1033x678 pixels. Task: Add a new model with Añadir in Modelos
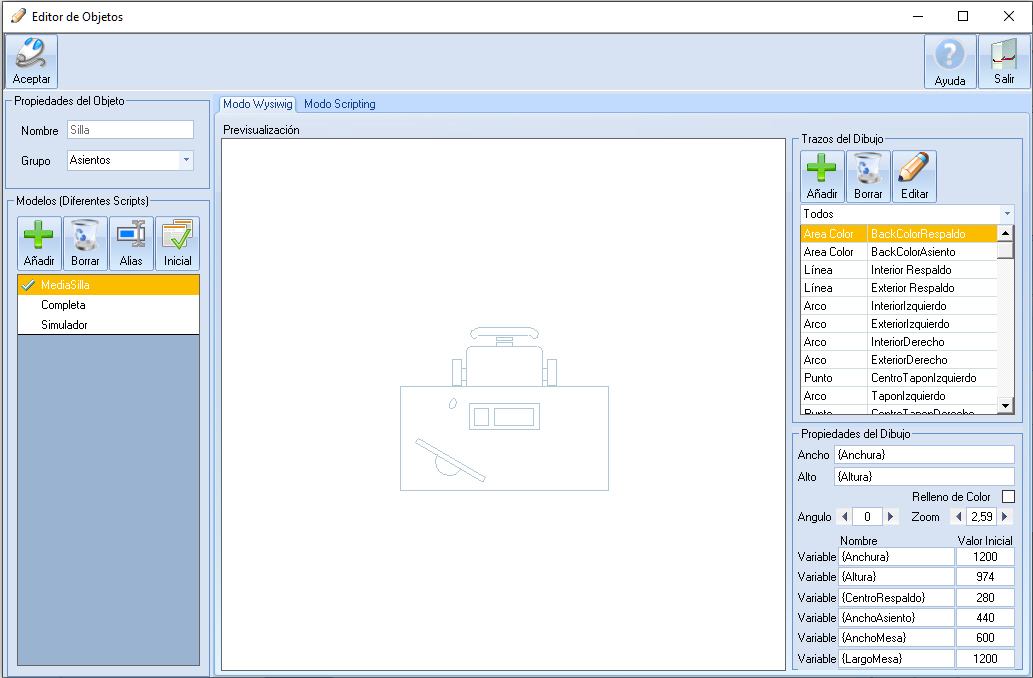[39, 243]
